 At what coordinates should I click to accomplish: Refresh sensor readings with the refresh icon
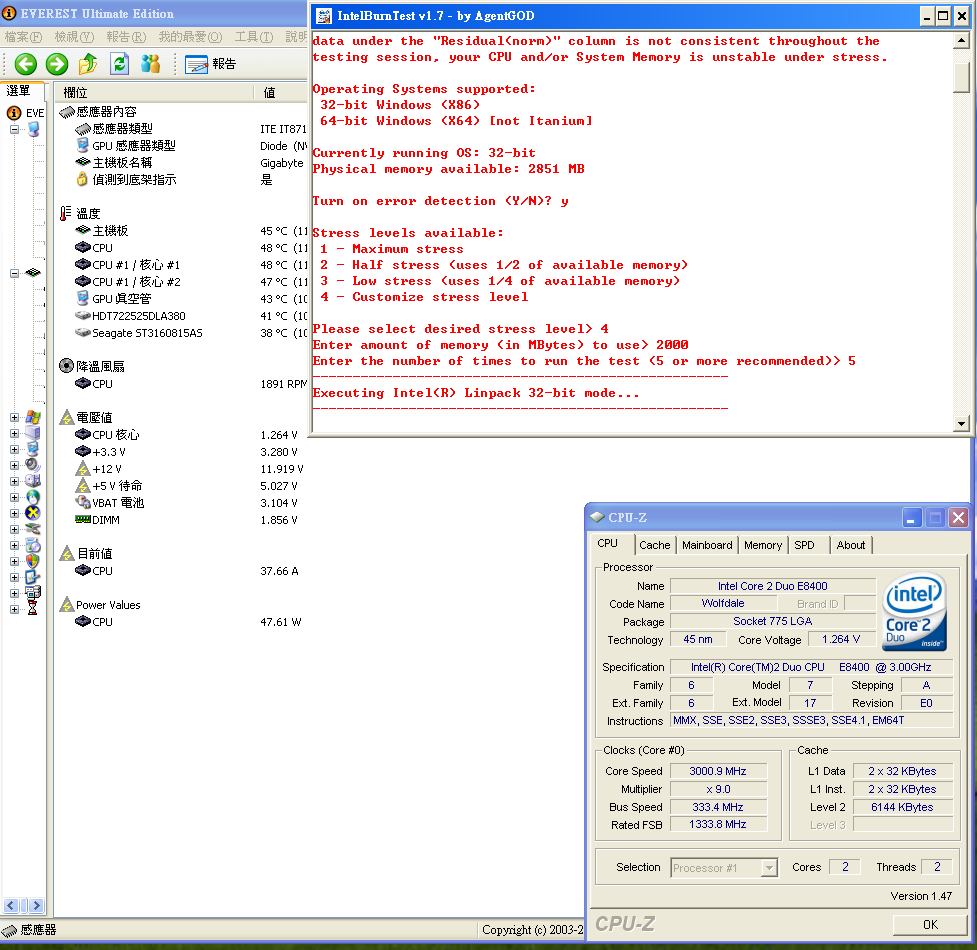(x=120, y=64)
